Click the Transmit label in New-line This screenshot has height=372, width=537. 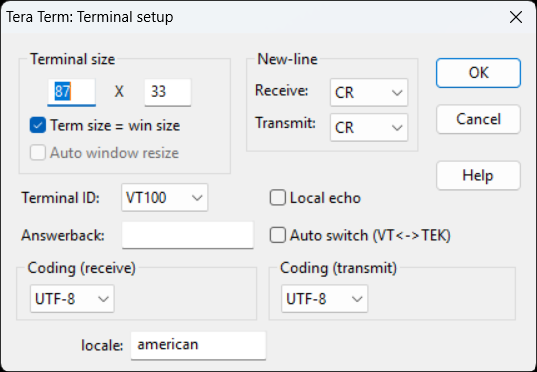pyautogui.click(x=285, y=123)
